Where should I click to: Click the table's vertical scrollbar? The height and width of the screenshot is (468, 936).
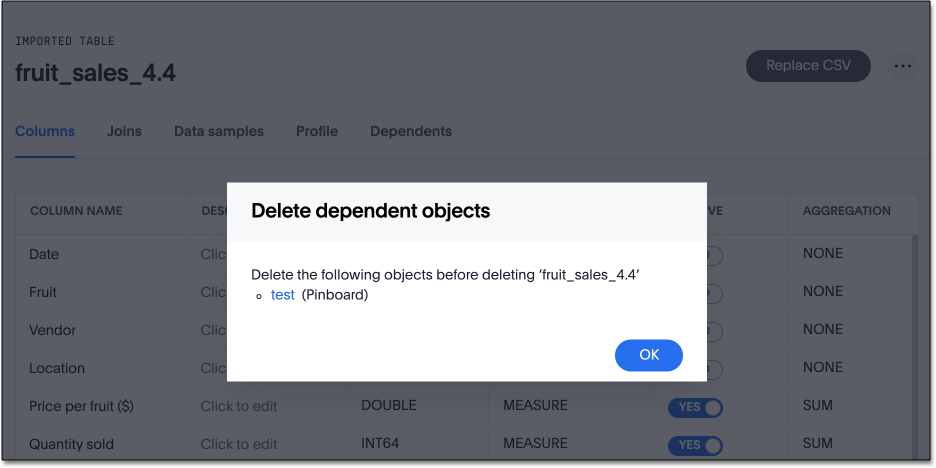pyautogui.click(x=913, y=330)
